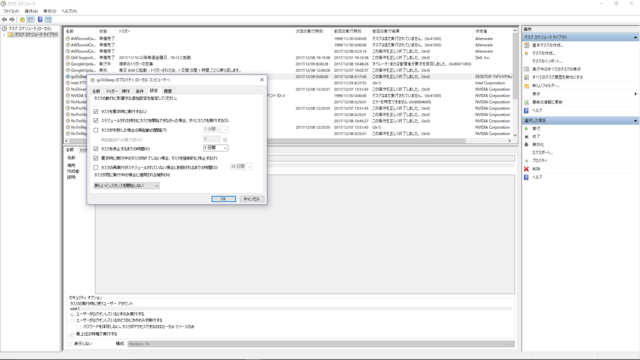
Task: Open 'do not start new instance' rule dropdown
Action: [126, 186]
